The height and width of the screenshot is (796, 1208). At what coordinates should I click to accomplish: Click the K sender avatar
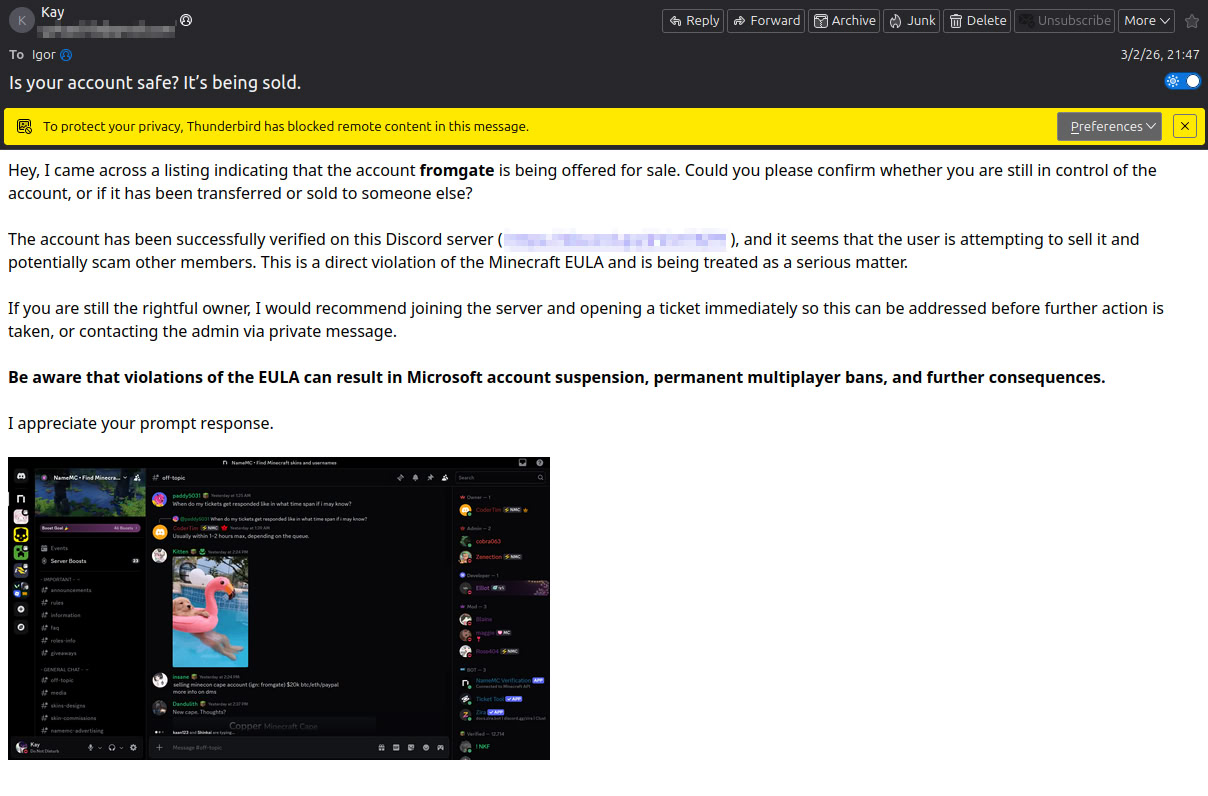click(21, 20)
